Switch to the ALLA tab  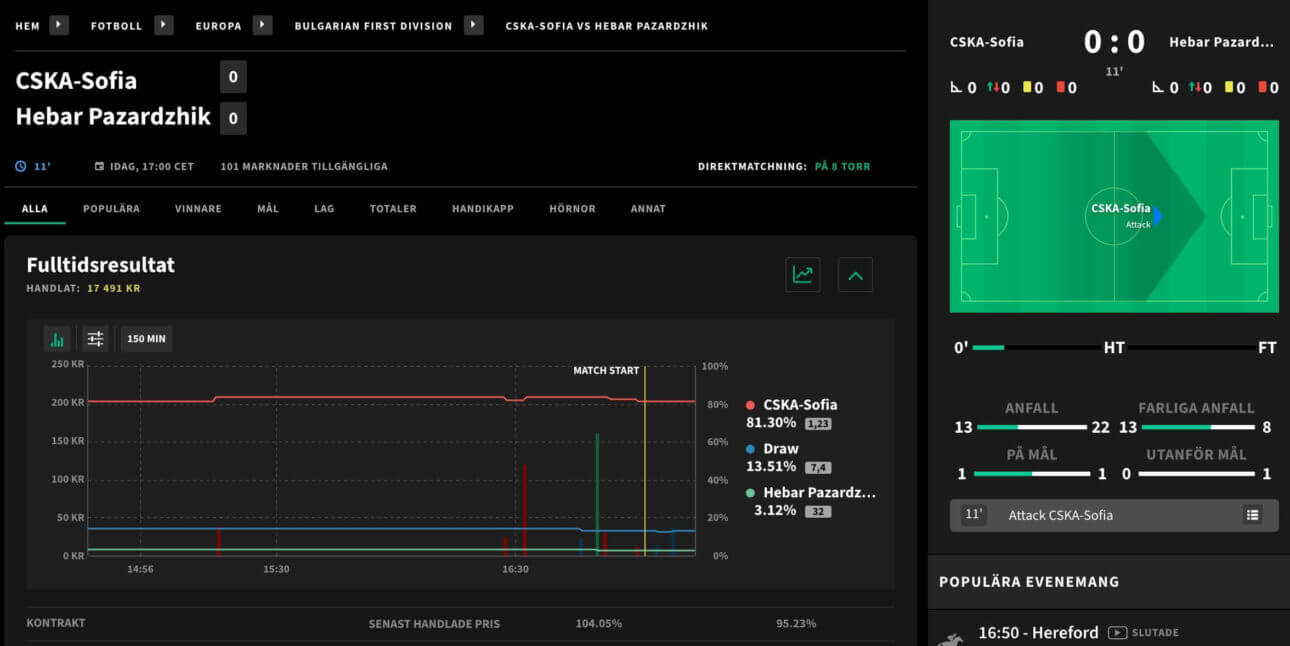tap(35, 209)
